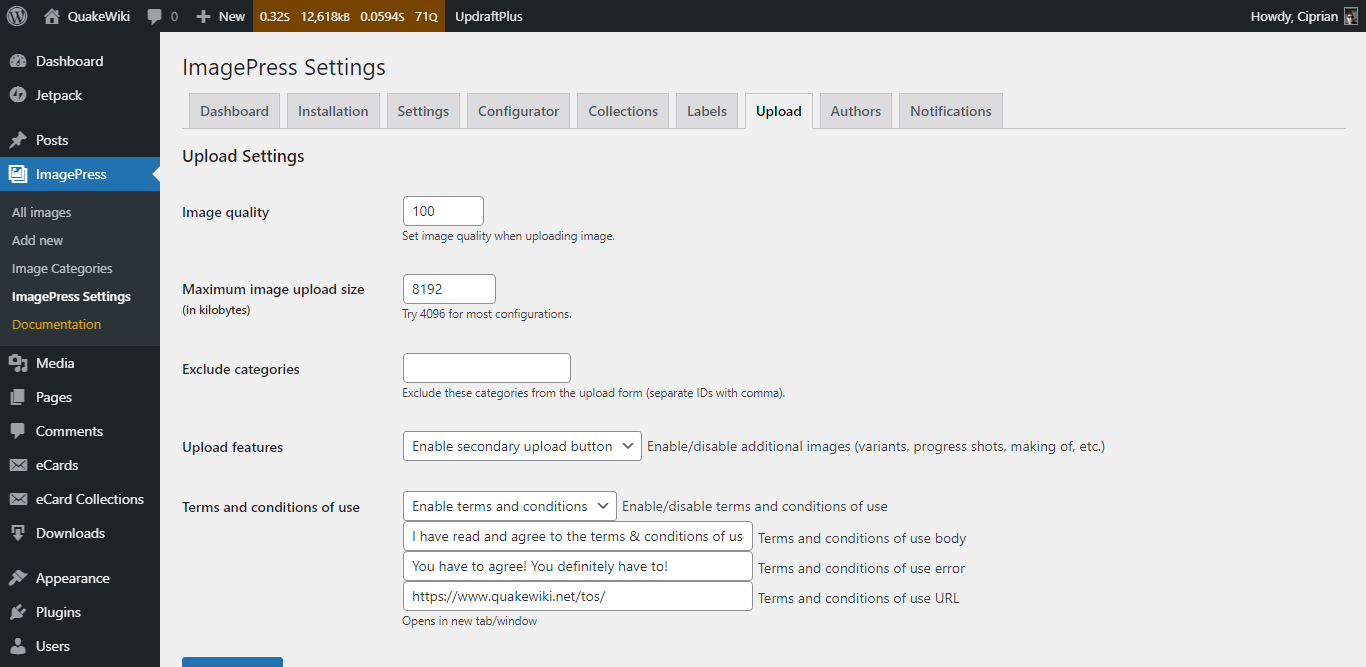The image size is (1366, 667).
Task: Focus the Exclude categories text field
Action: click(x=486, y=368)
